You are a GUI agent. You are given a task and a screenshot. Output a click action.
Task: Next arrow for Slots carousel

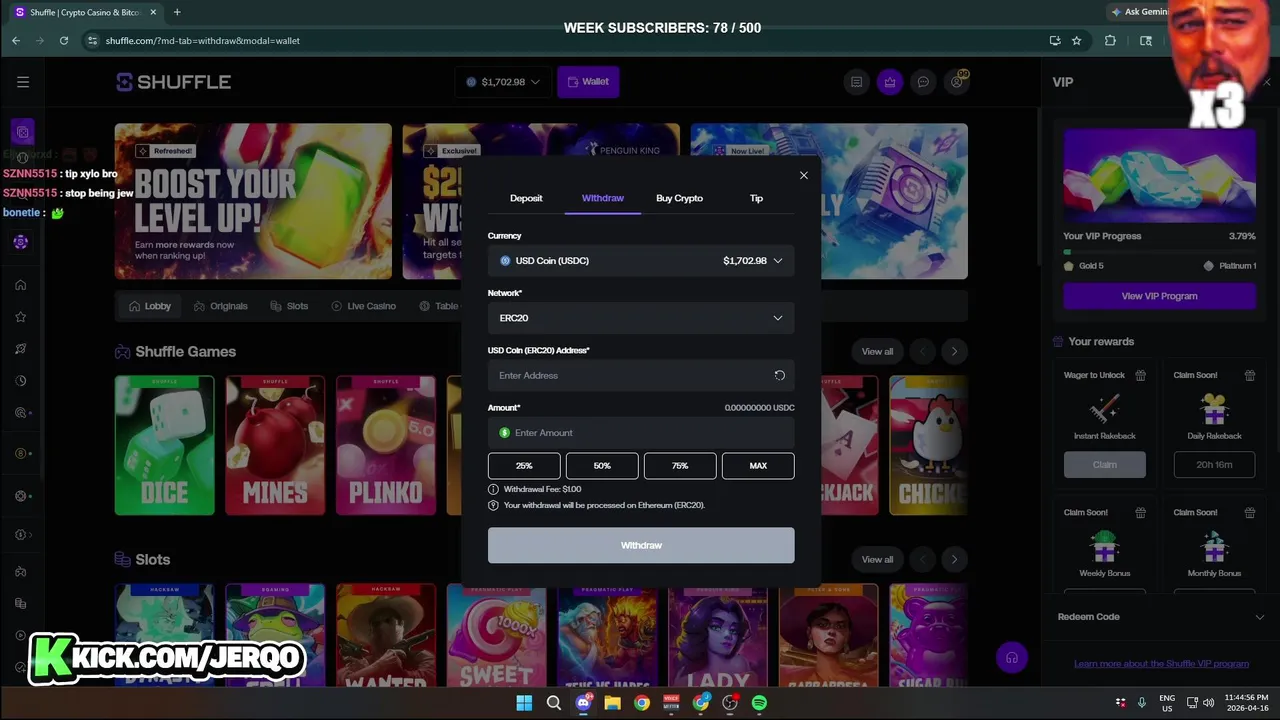tap(954, 559)
